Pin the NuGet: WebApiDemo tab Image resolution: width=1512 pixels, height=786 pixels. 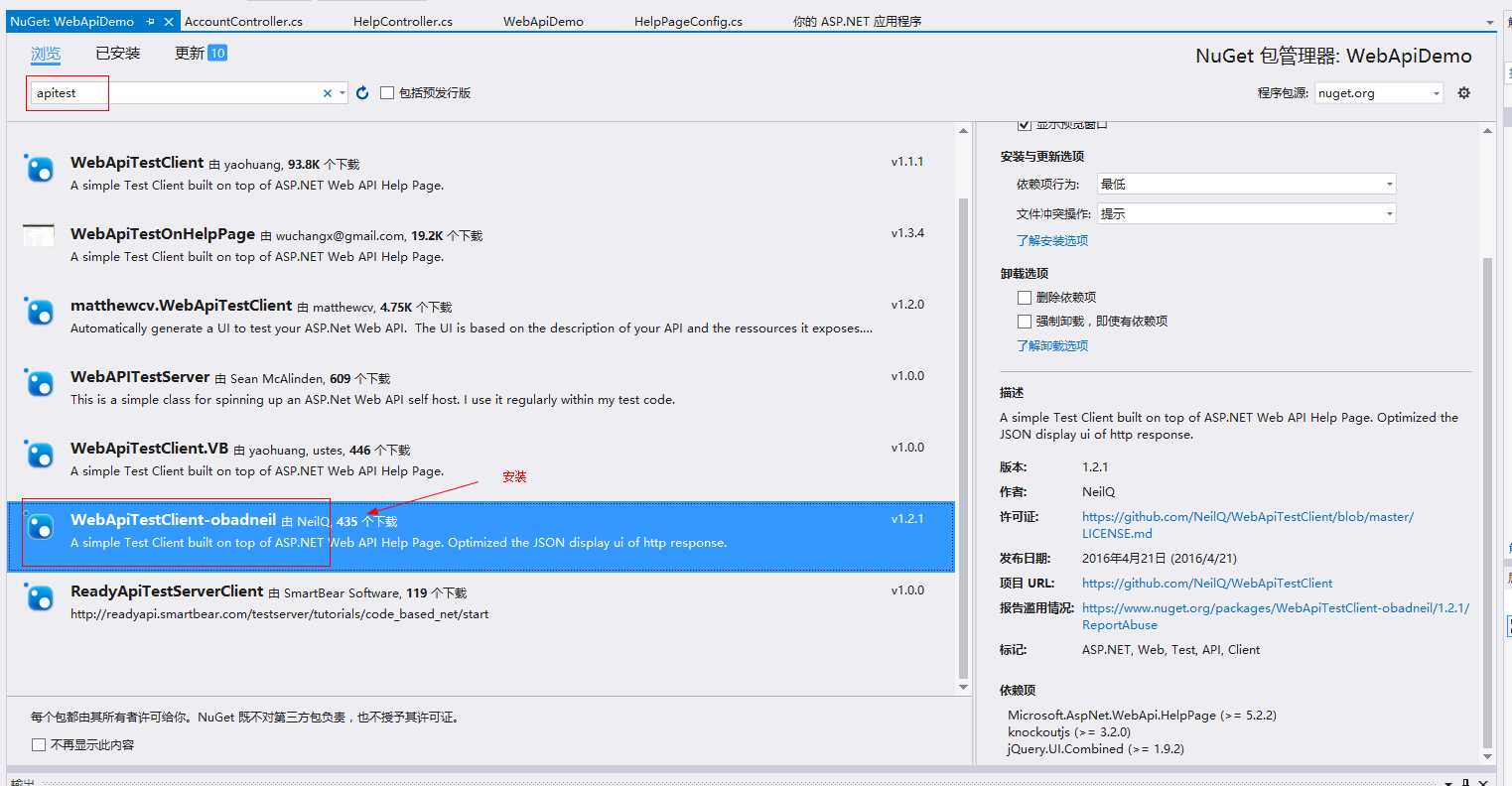[x=150, y=21]
